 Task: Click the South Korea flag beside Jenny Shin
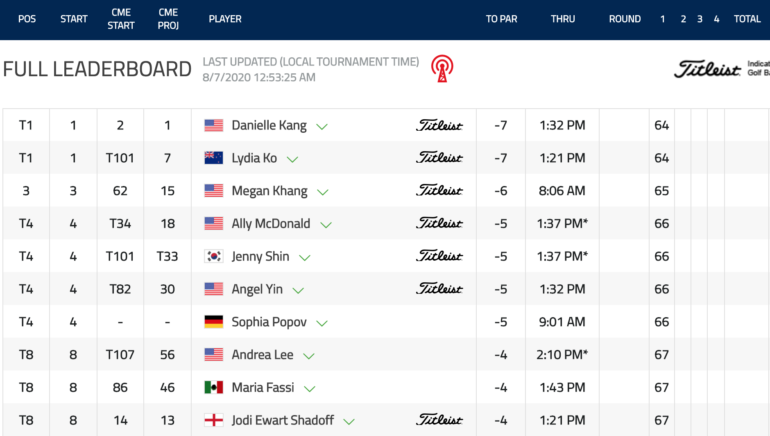tap(214, 256)
